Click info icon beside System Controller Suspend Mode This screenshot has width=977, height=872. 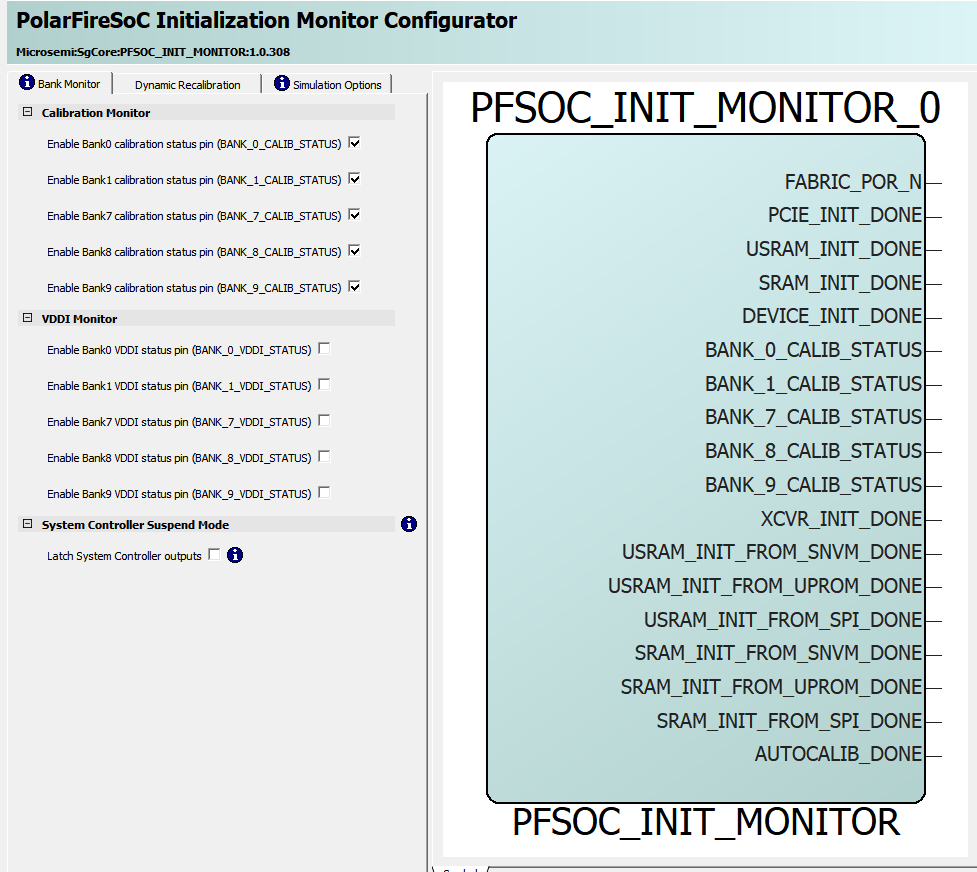(x=408, y=524)
